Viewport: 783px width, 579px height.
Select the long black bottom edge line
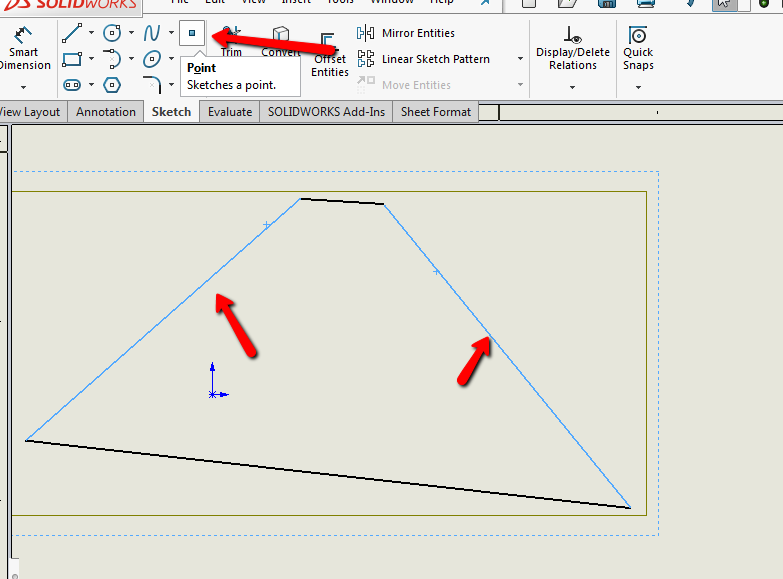[x=328, y=474]
